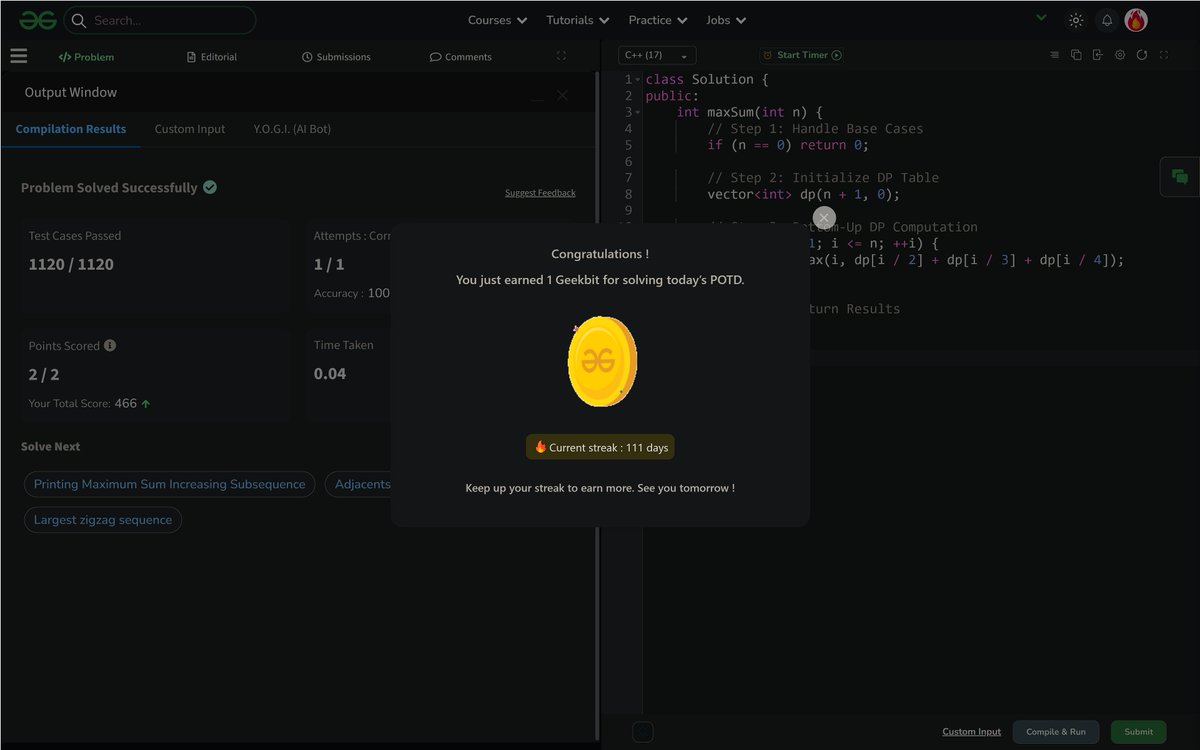Click the green chevron near theme toggle
Viewport: 1200px width, 750px height.
tap(1041, 17)
